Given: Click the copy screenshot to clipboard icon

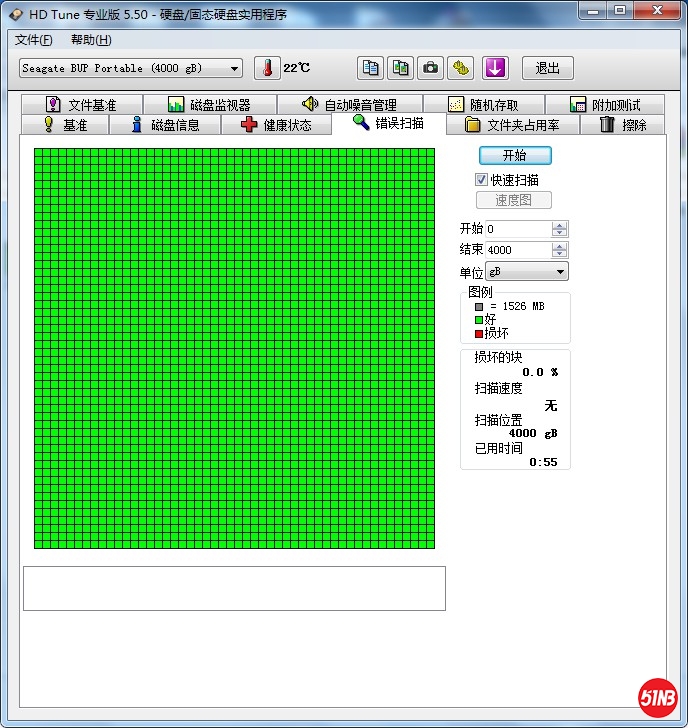Looking at the screenshot, I should (400, 68).
